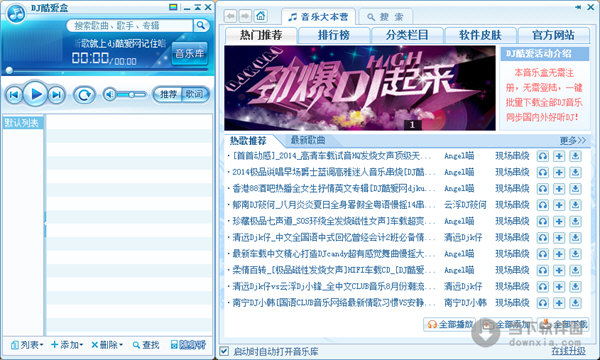This screenshot has height=360, width=600.
Task: Click the 在线升级 link
Action: click(x=568, y=351)
